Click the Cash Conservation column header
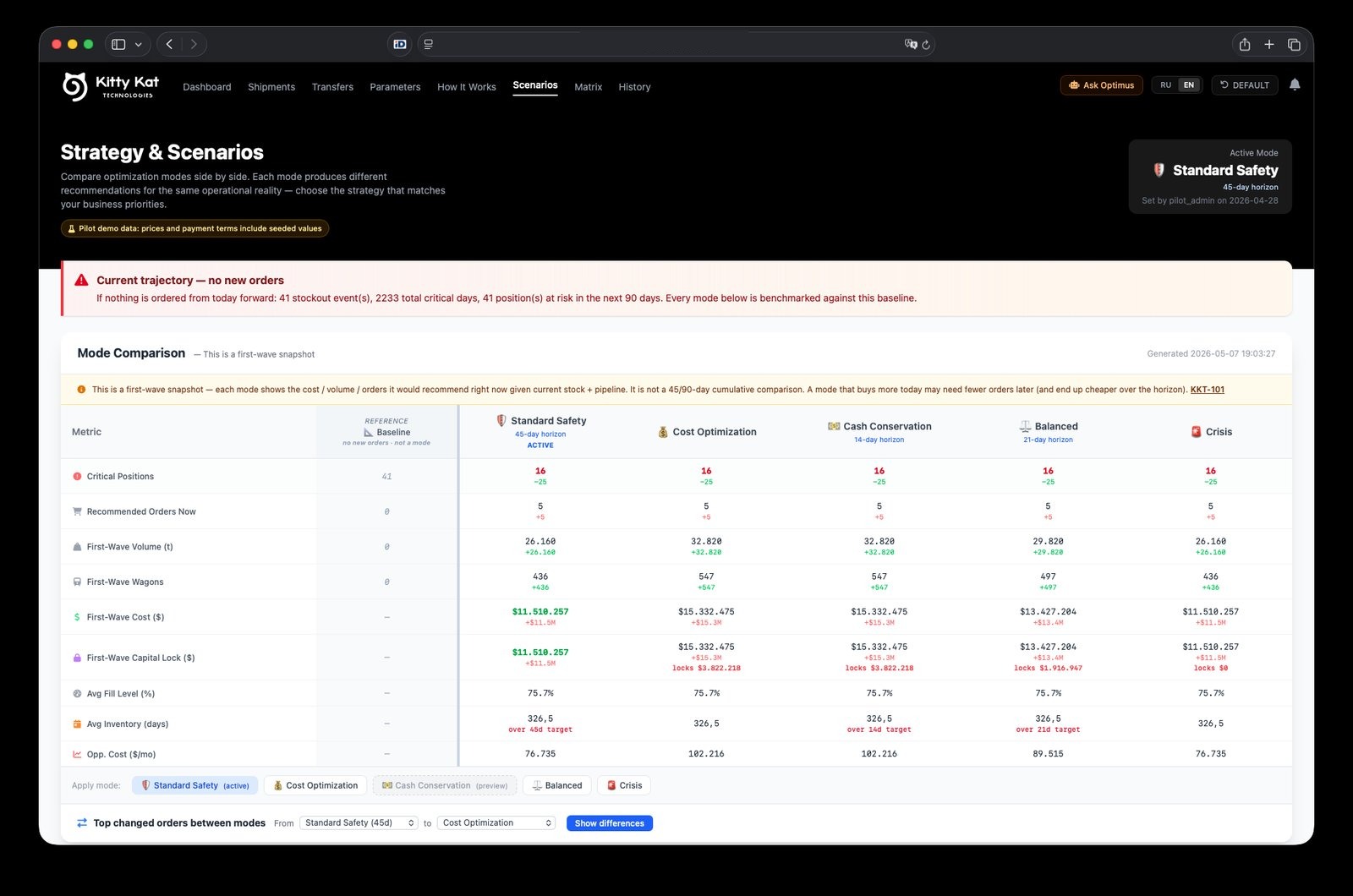The image size is (1353, 896). pos(879,432)
